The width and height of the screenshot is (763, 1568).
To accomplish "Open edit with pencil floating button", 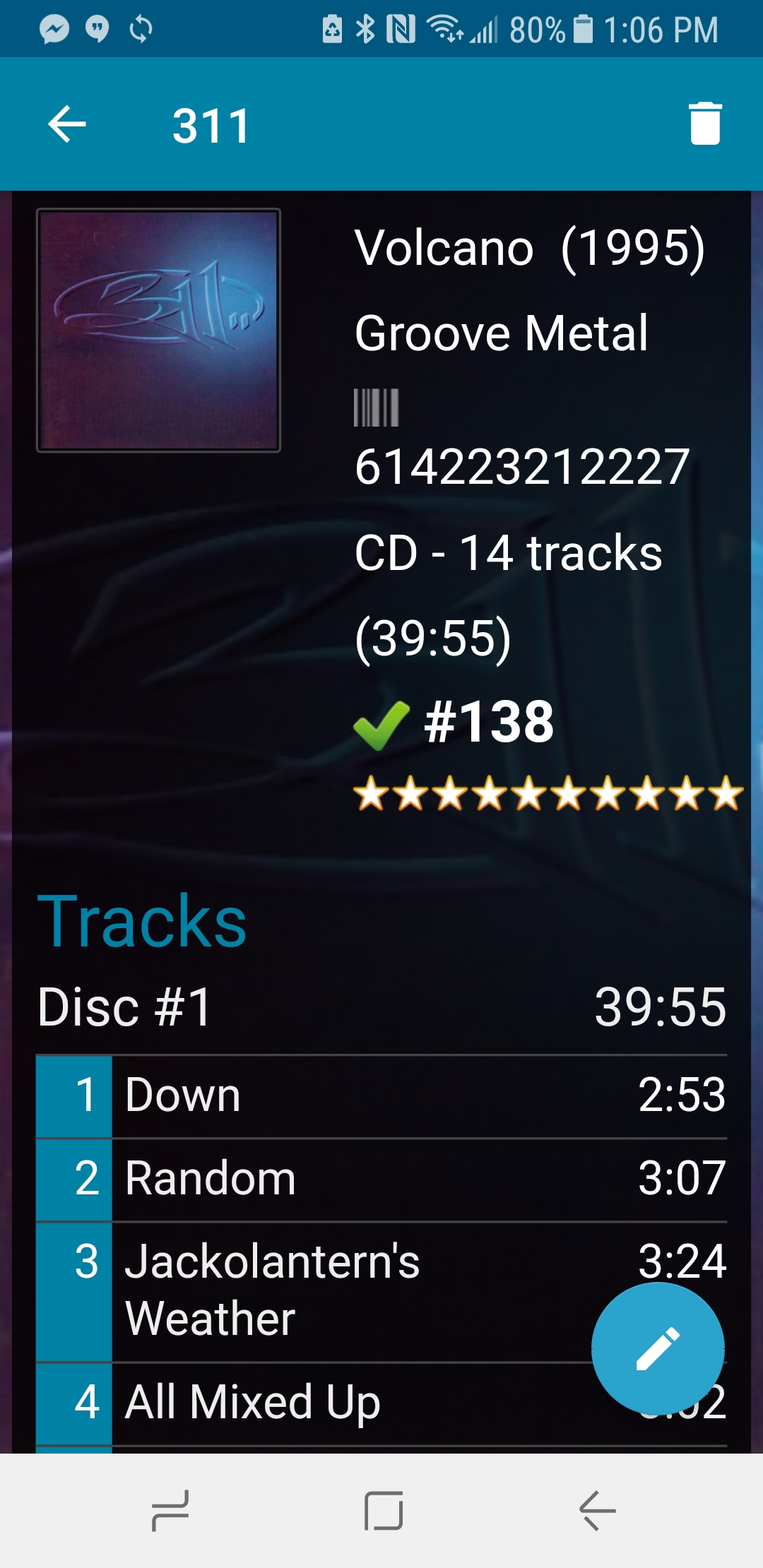I will tap(658, 1348).
